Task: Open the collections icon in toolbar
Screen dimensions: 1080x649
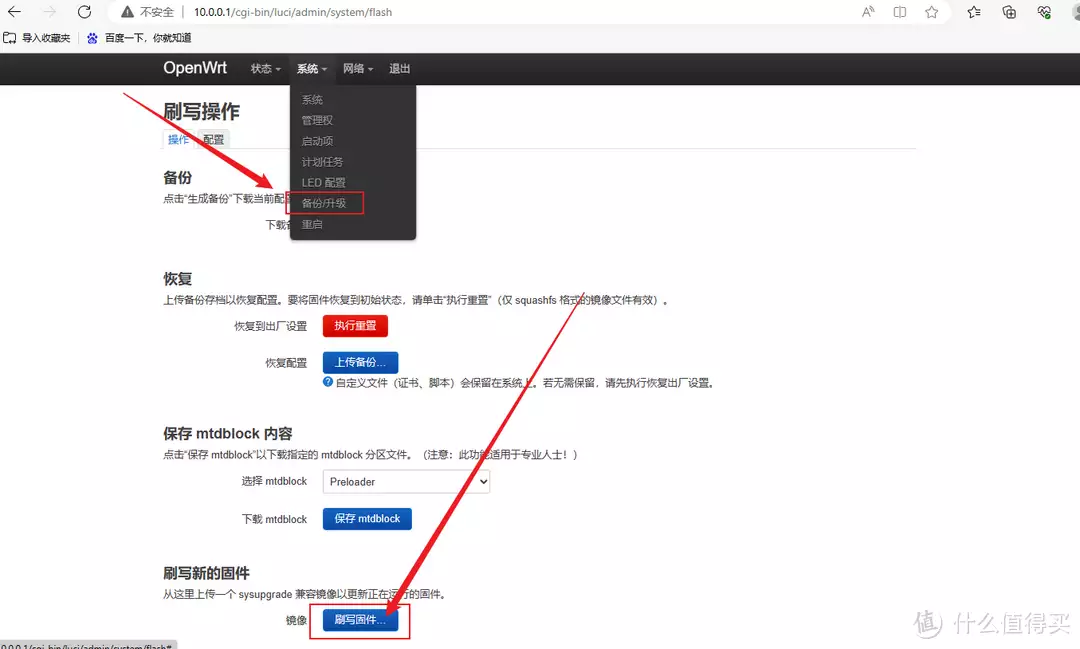Action: click(x=1009, y=12)
